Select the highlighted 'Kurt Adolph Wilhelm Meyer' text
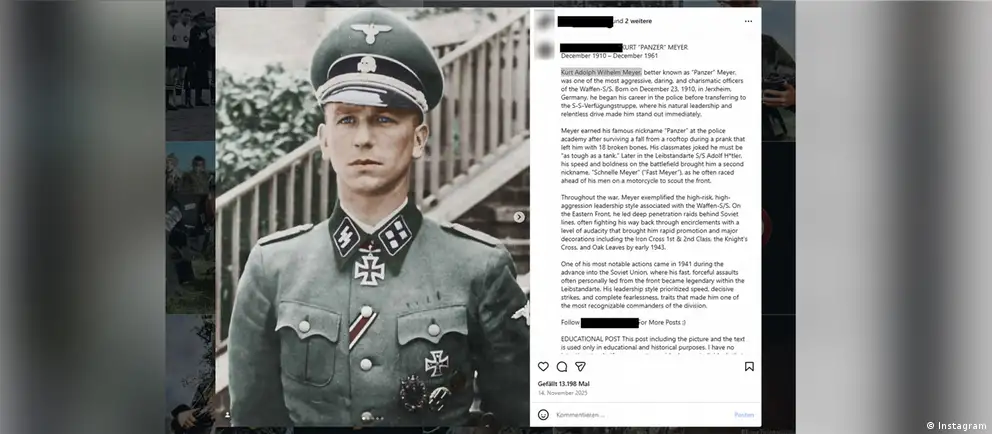 click(601, 72)
